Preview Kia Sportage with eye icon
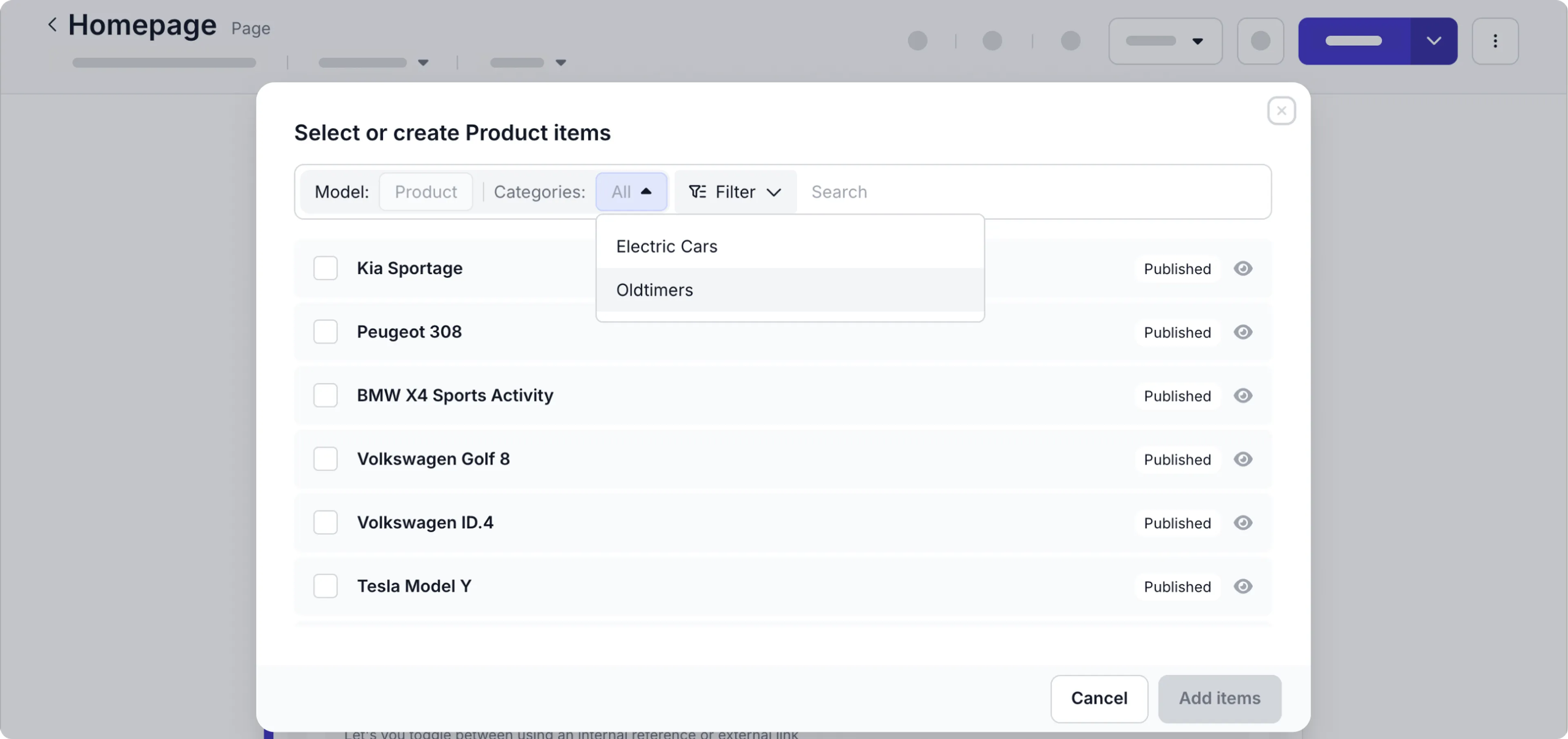Screen dimensions: 1568x739 pyautogui.click(x=1242, y=268)
